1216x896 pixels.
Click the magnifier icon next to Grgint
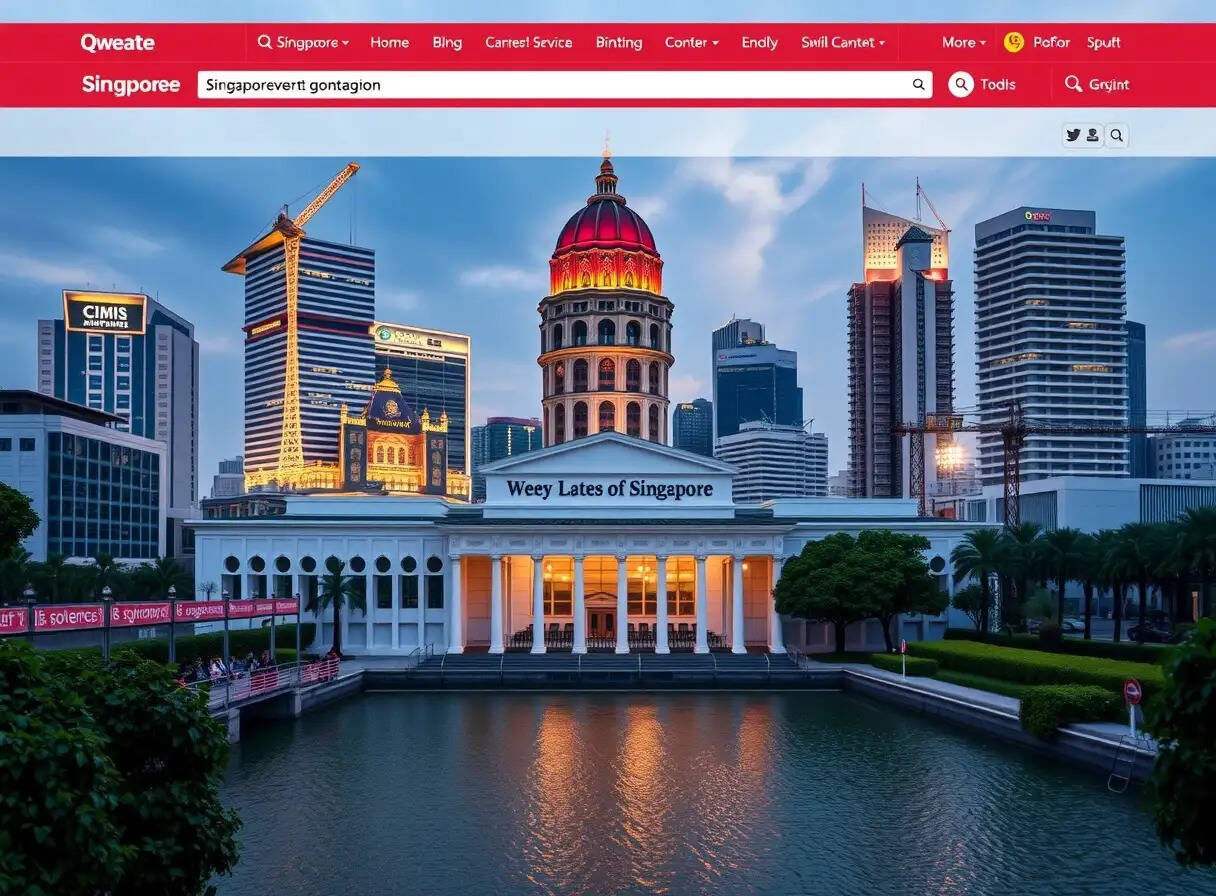(1073, 84)
